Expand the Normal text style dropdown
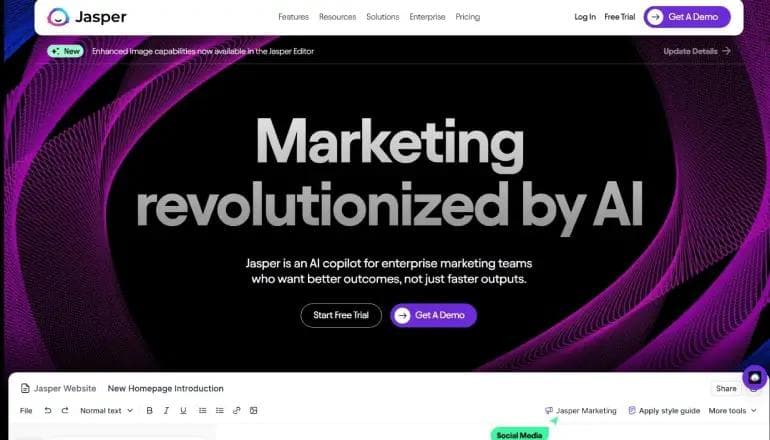 click(107, 411)
